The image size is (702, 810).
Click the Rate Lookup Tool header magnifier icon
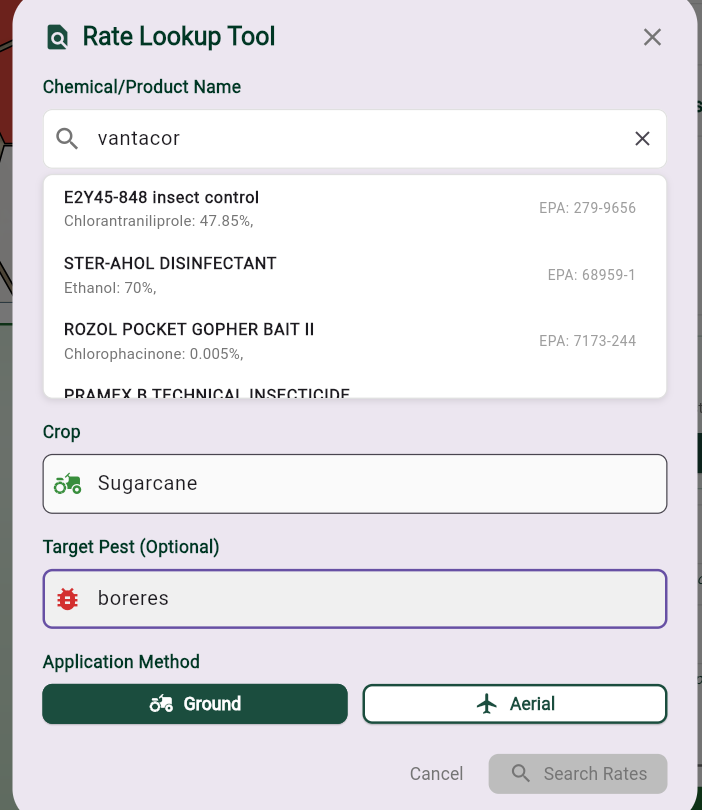[58, 37]
